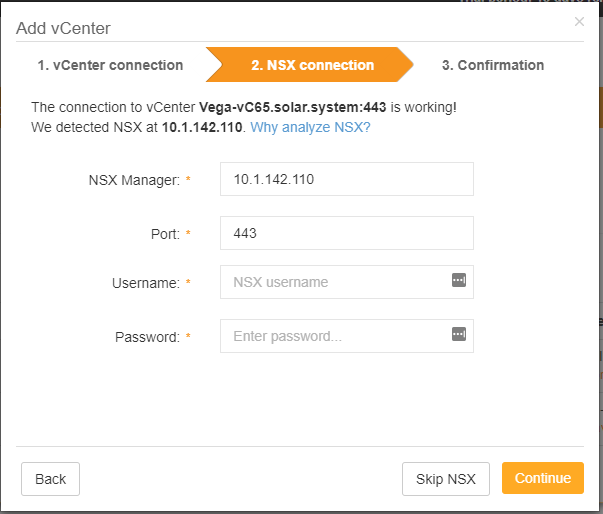Click the Username label
The width and height of the screenshot is (603, 514).
pyautogui.click(x=146, y=283)
